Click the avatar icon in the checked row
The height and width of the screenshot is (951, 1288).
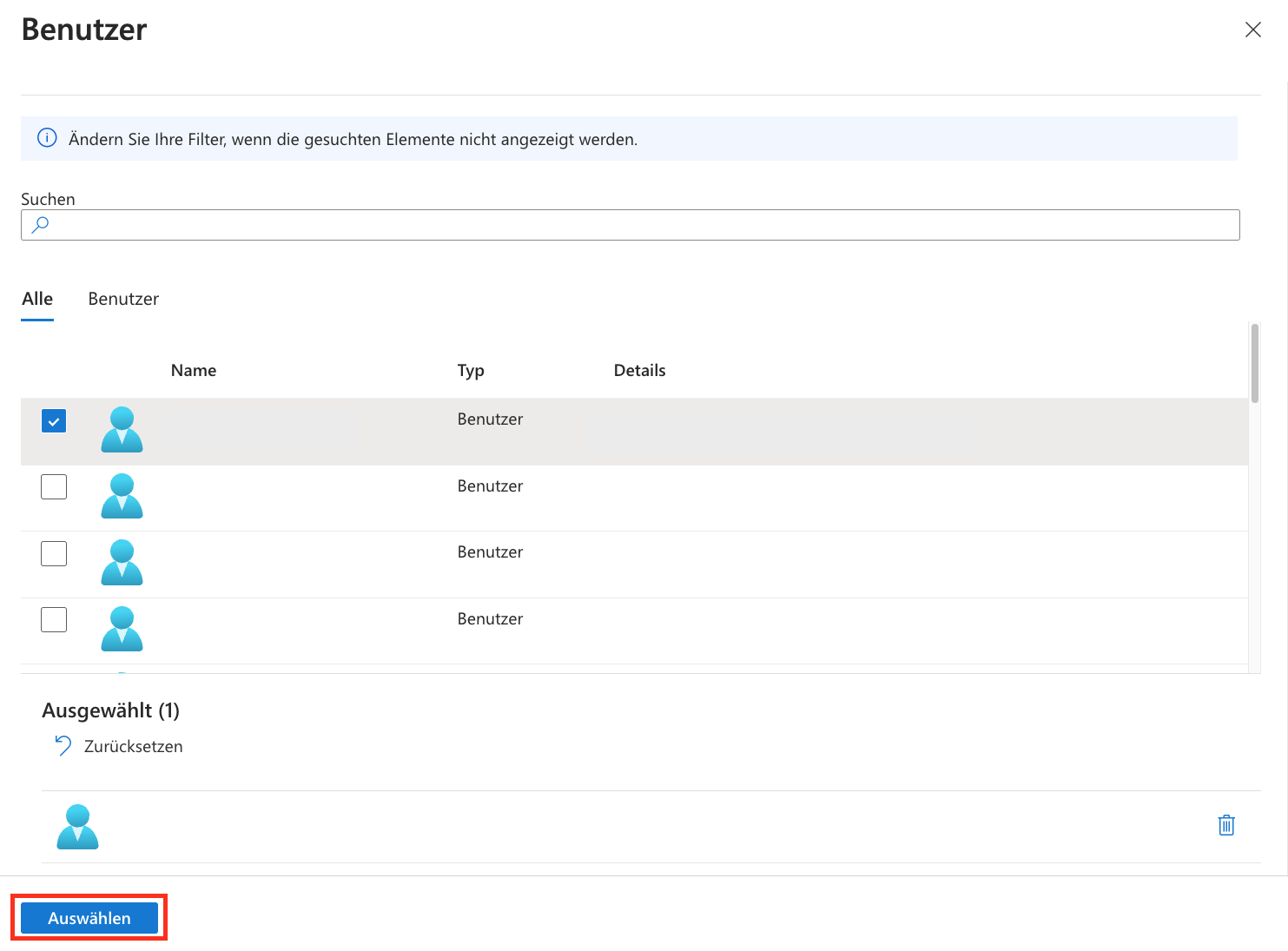point(122,429)
